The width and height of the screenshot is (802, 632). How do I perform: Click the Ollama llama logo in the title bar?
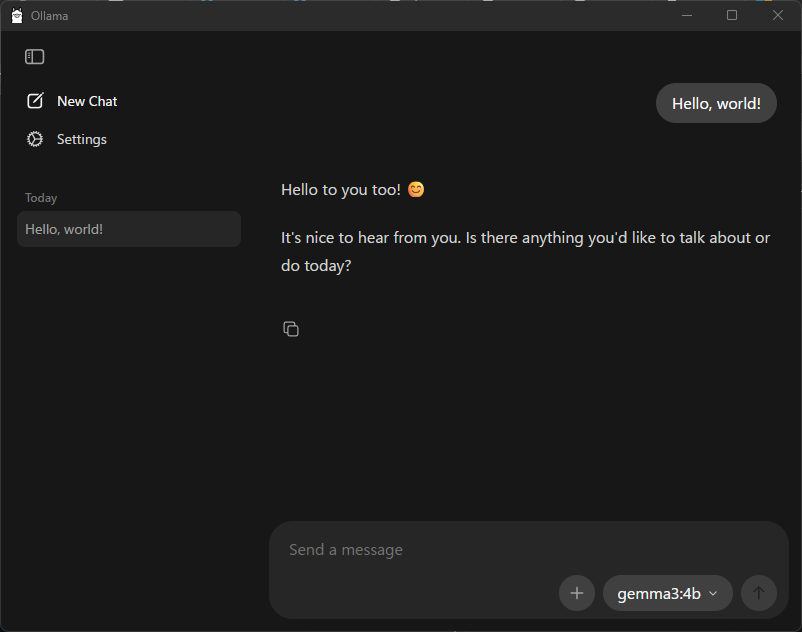(x=14, y=15)
